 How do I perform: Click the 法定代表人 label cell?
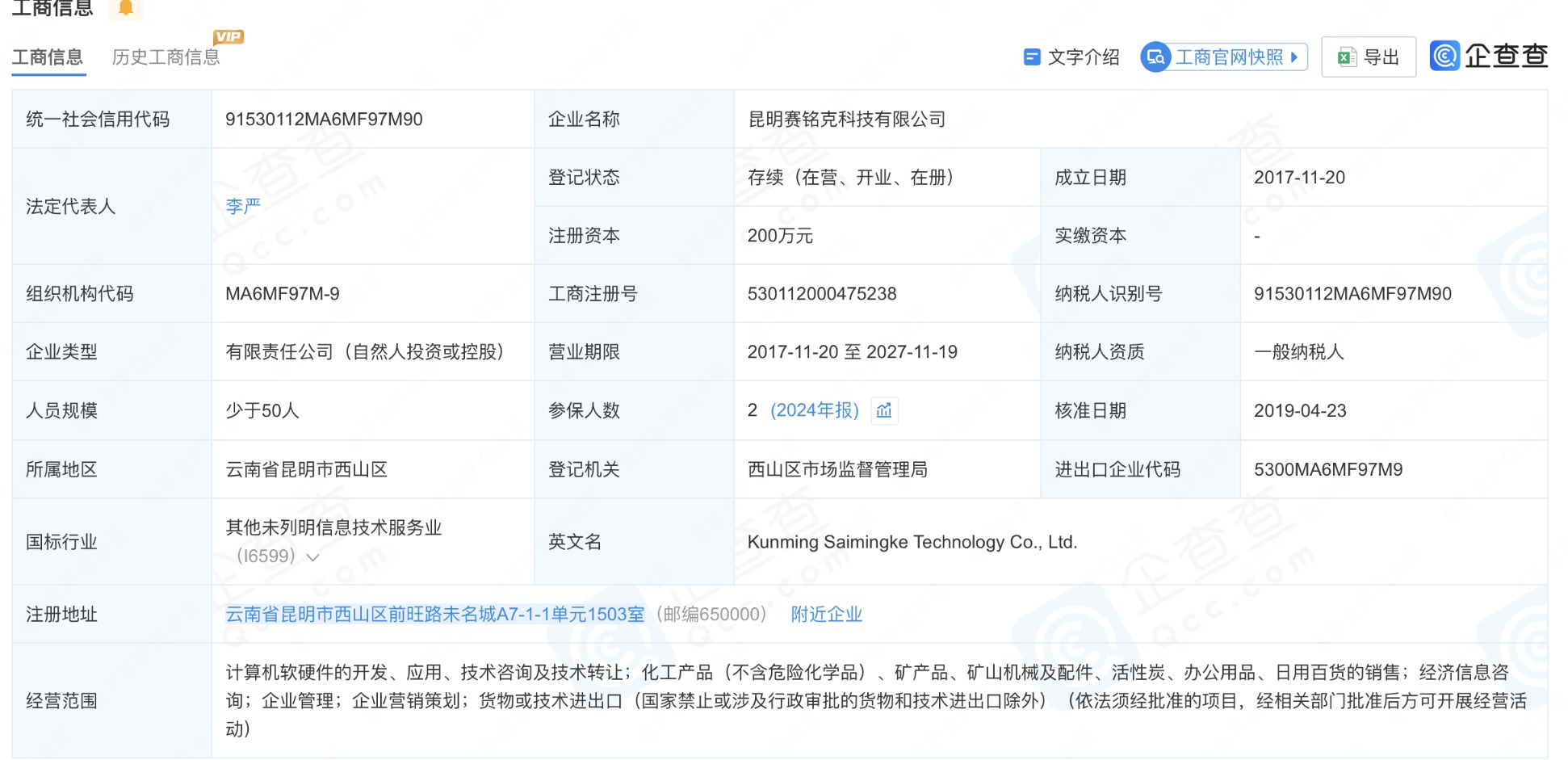112,207
